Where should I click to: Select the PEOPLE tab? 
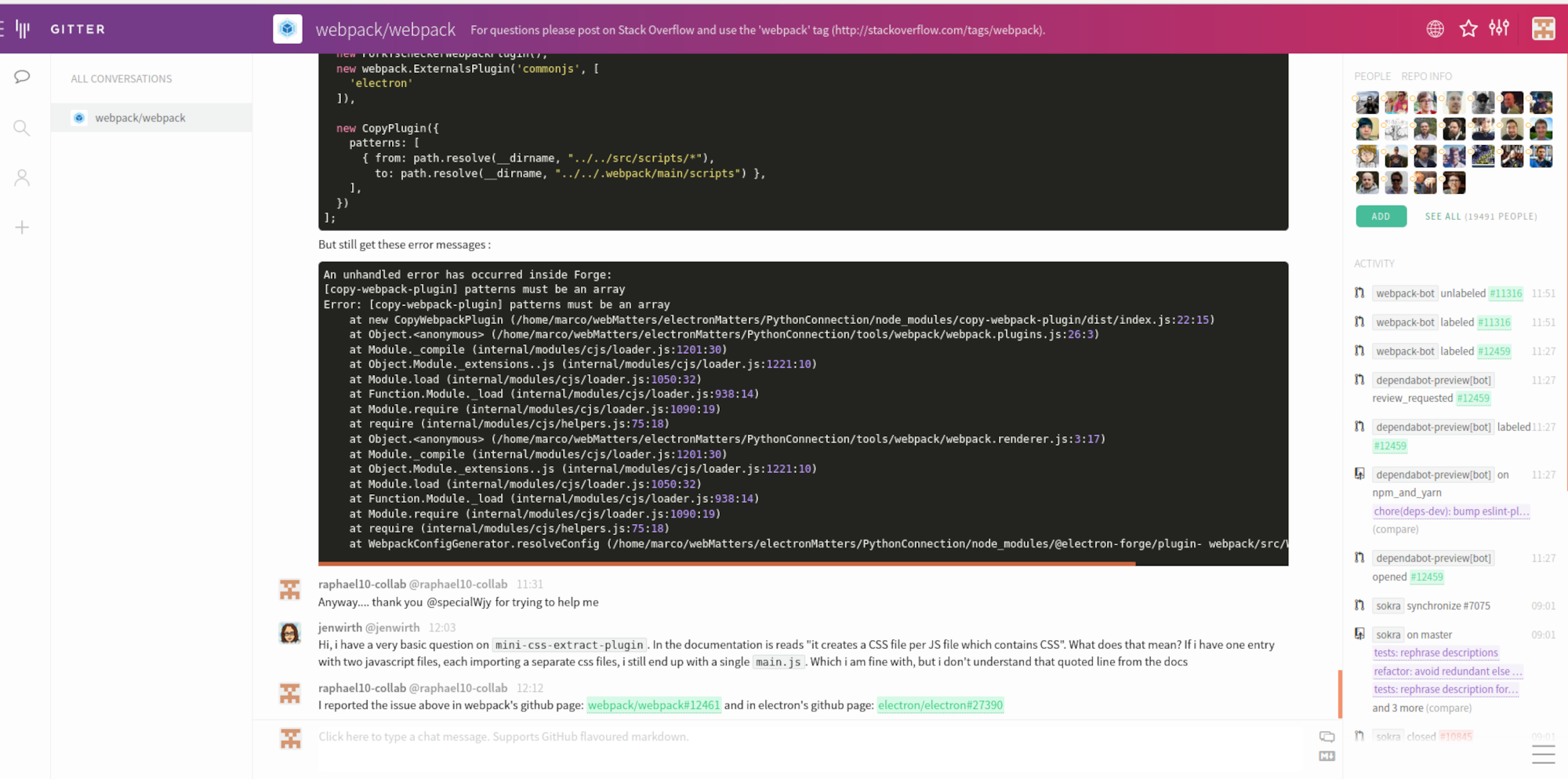pos(1372,76)
